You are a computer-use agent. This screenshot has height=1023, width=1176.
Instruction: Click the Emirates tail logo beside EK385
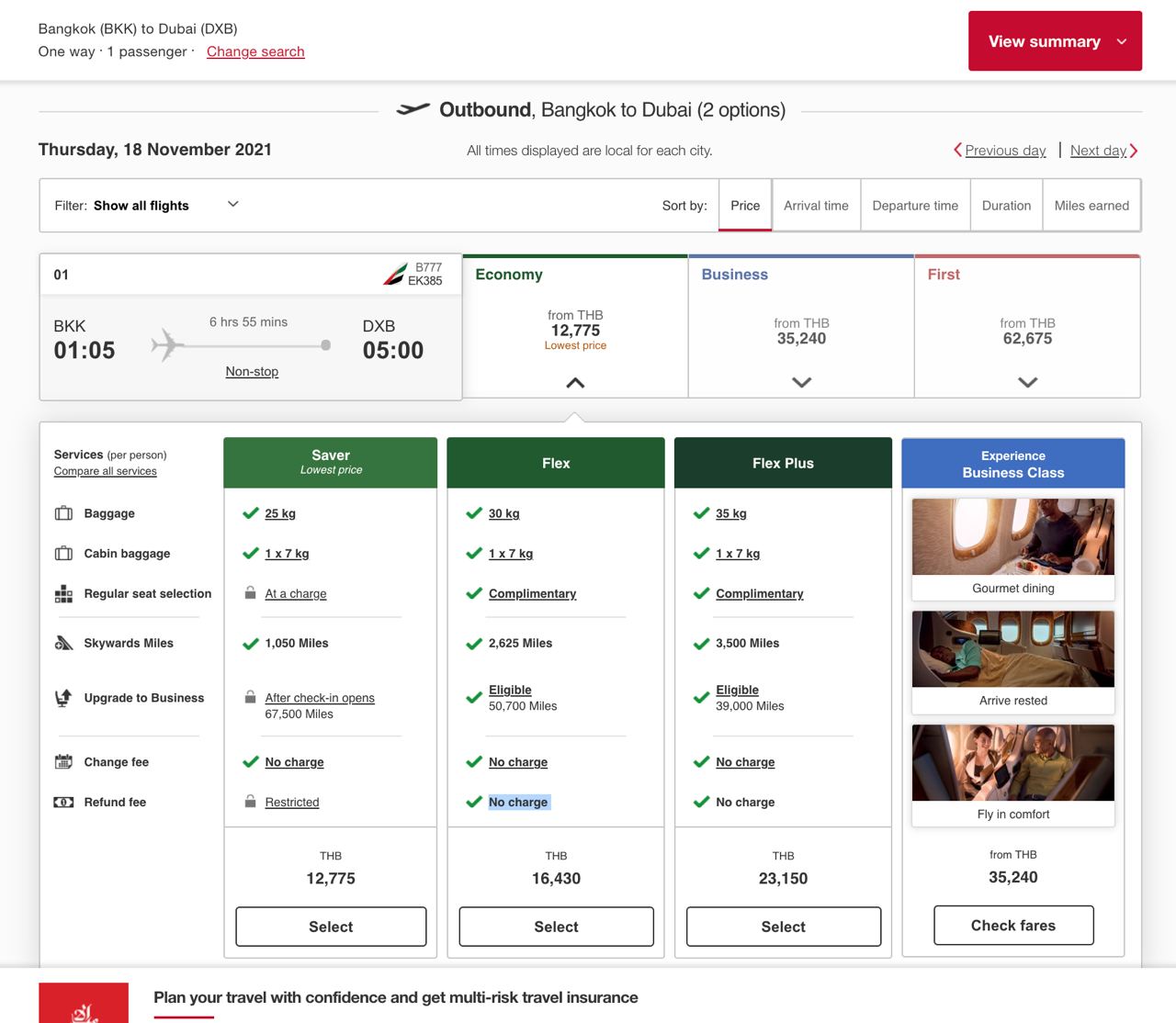[394, 274]
